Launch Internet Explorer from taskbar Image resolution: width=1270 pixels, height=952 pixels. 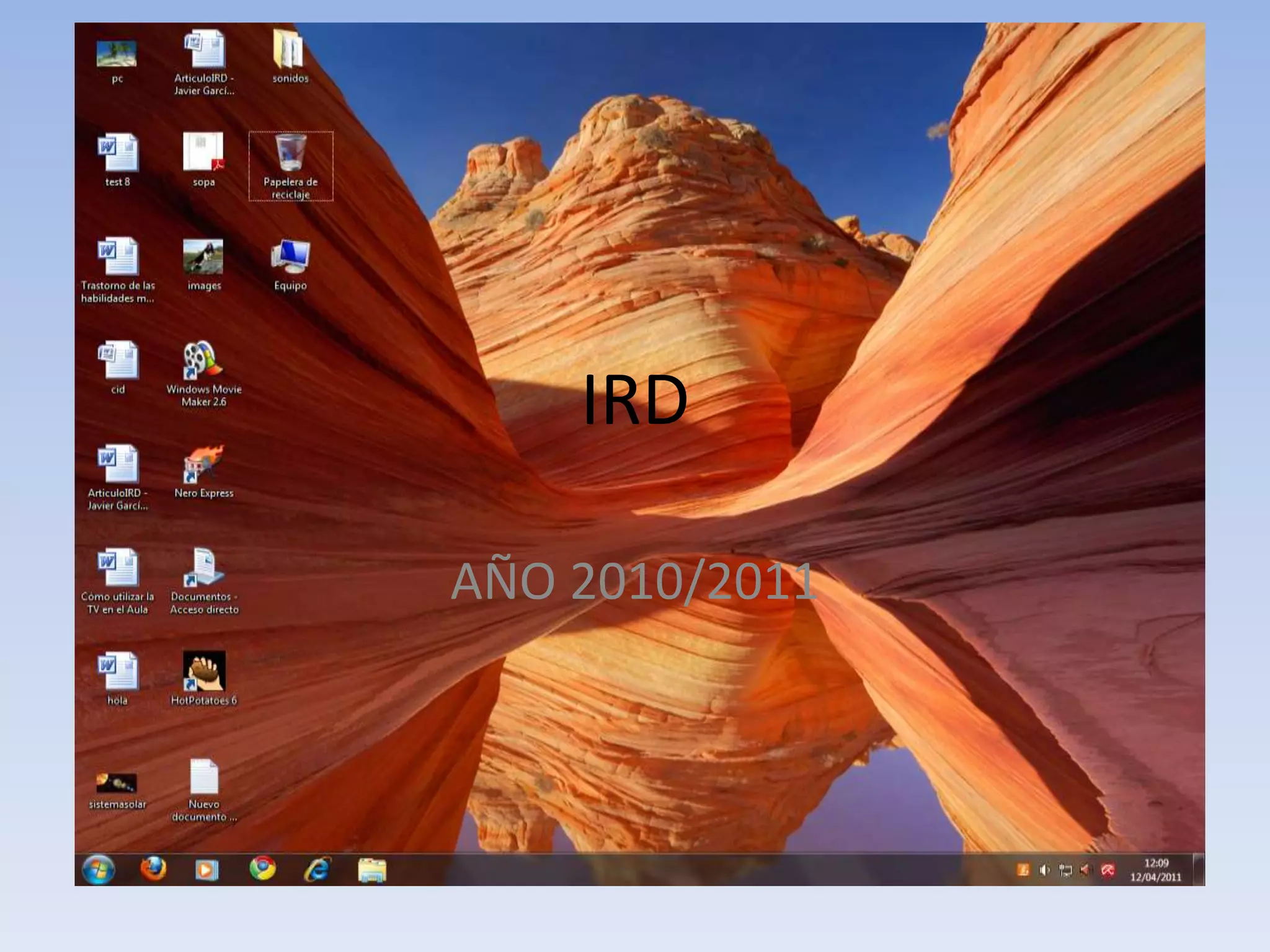click(317, 870)
